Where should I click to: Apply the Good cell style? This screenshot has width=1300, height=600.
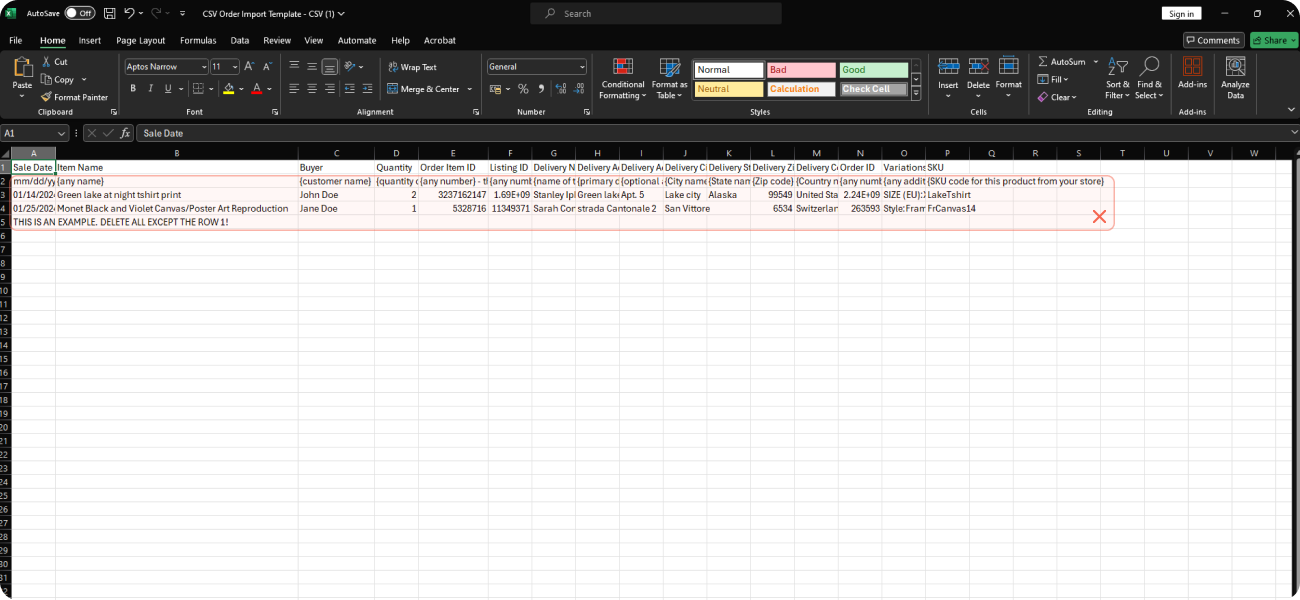pyautogui.click(x=873, y=70)
